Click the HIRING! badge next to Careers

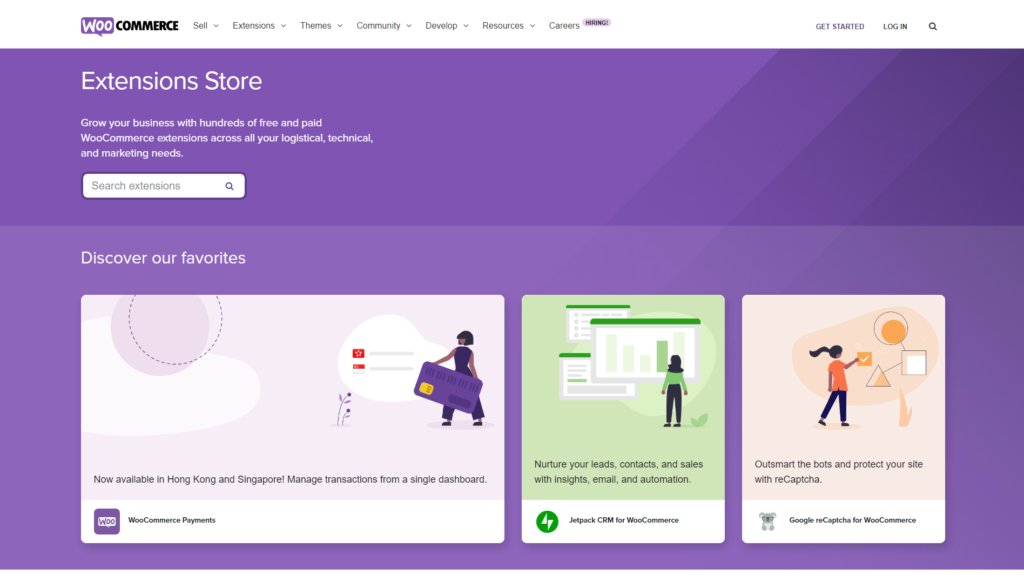[596, 22]
